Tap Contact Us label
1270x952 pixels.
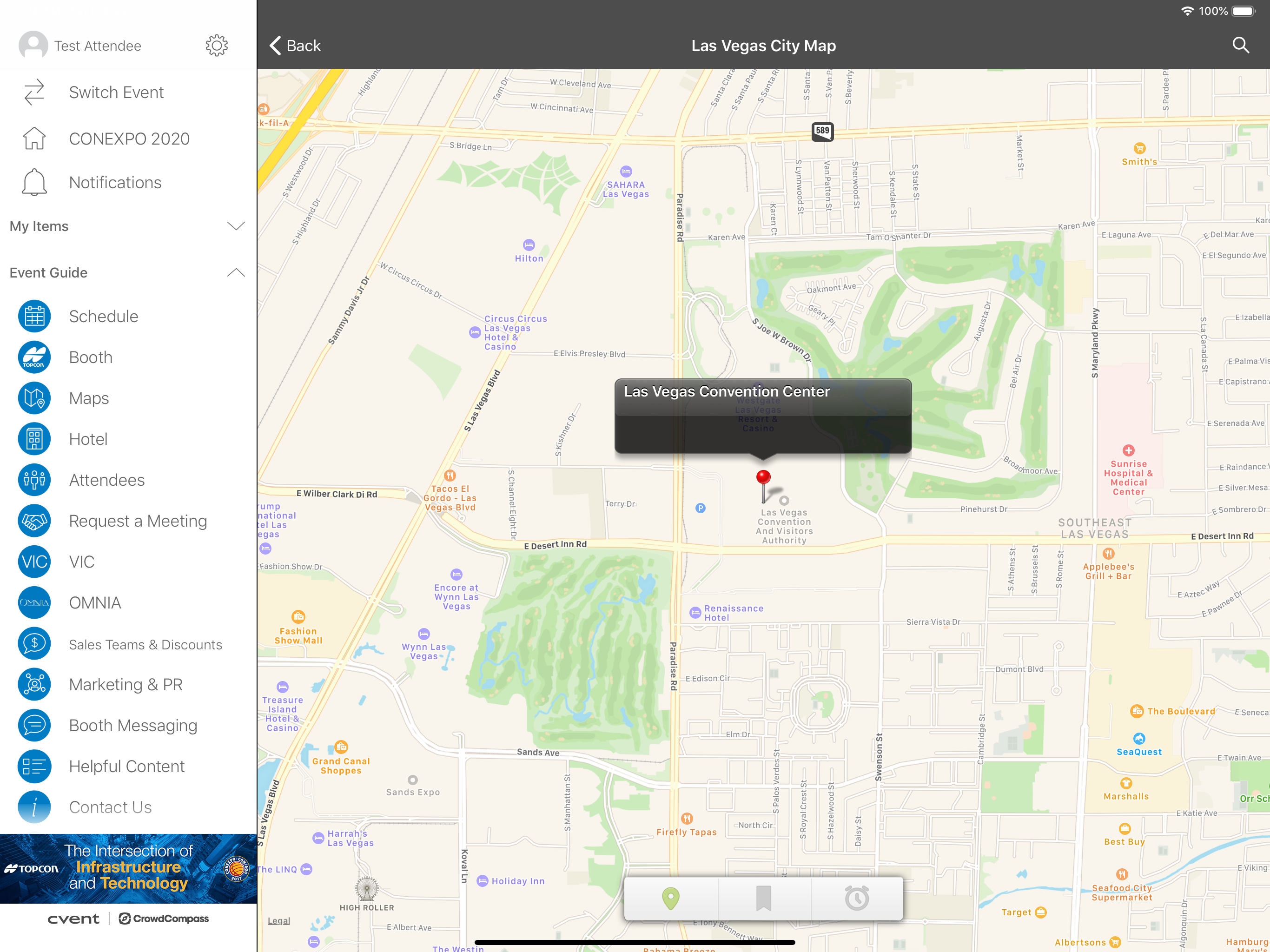[110, 807]
